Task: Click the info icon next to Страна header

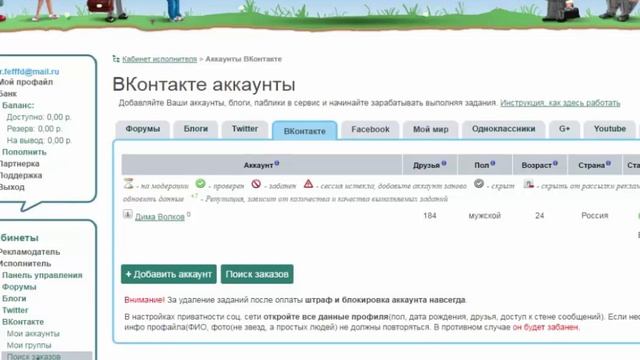Action: point(608,163)
